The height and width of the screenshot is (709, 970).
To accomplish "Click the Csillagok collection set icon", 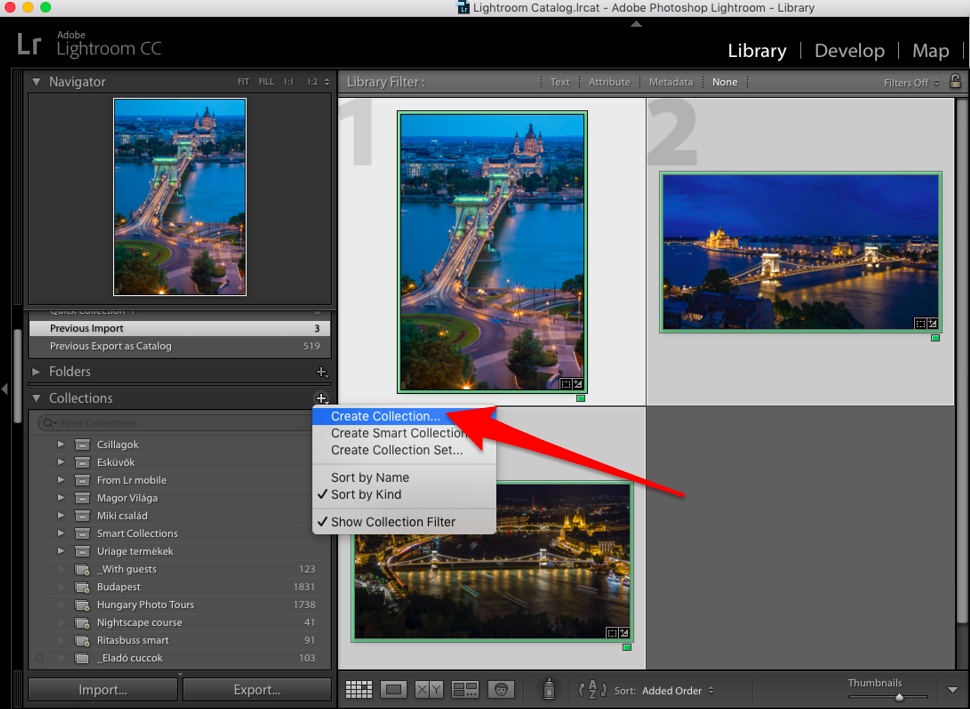I will pos(82,445).
